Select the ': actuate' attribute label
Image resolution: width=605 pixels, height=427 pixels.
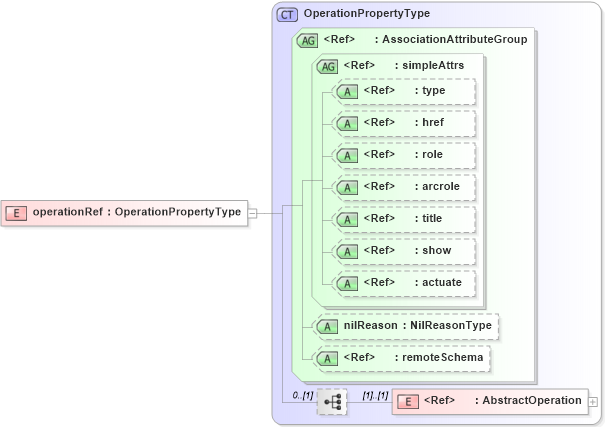click(x=438, y=282)
